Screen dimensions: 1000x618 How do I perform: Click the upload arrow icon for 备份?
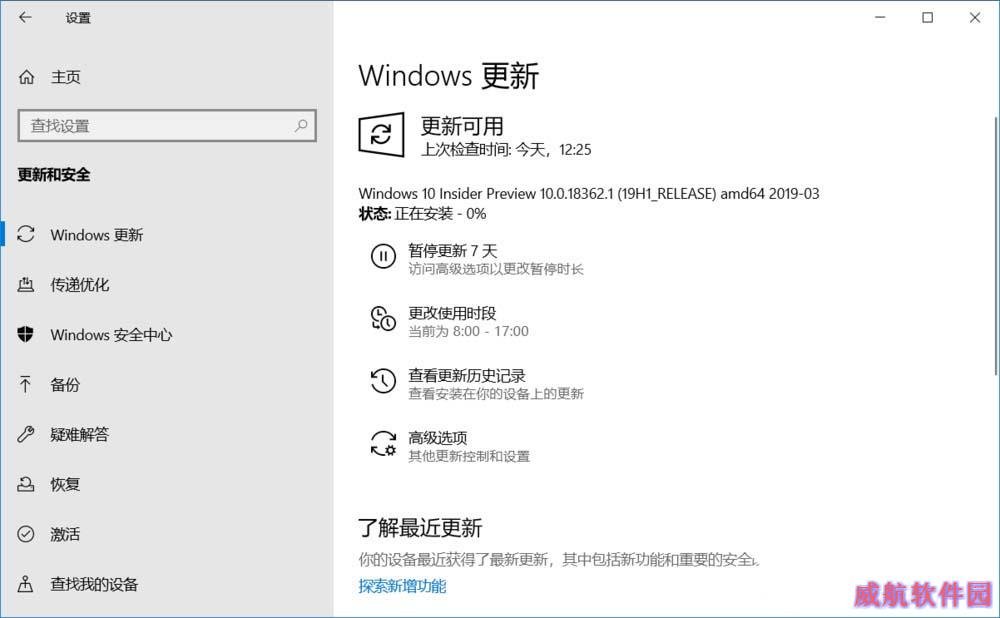[x=26, y=384]
